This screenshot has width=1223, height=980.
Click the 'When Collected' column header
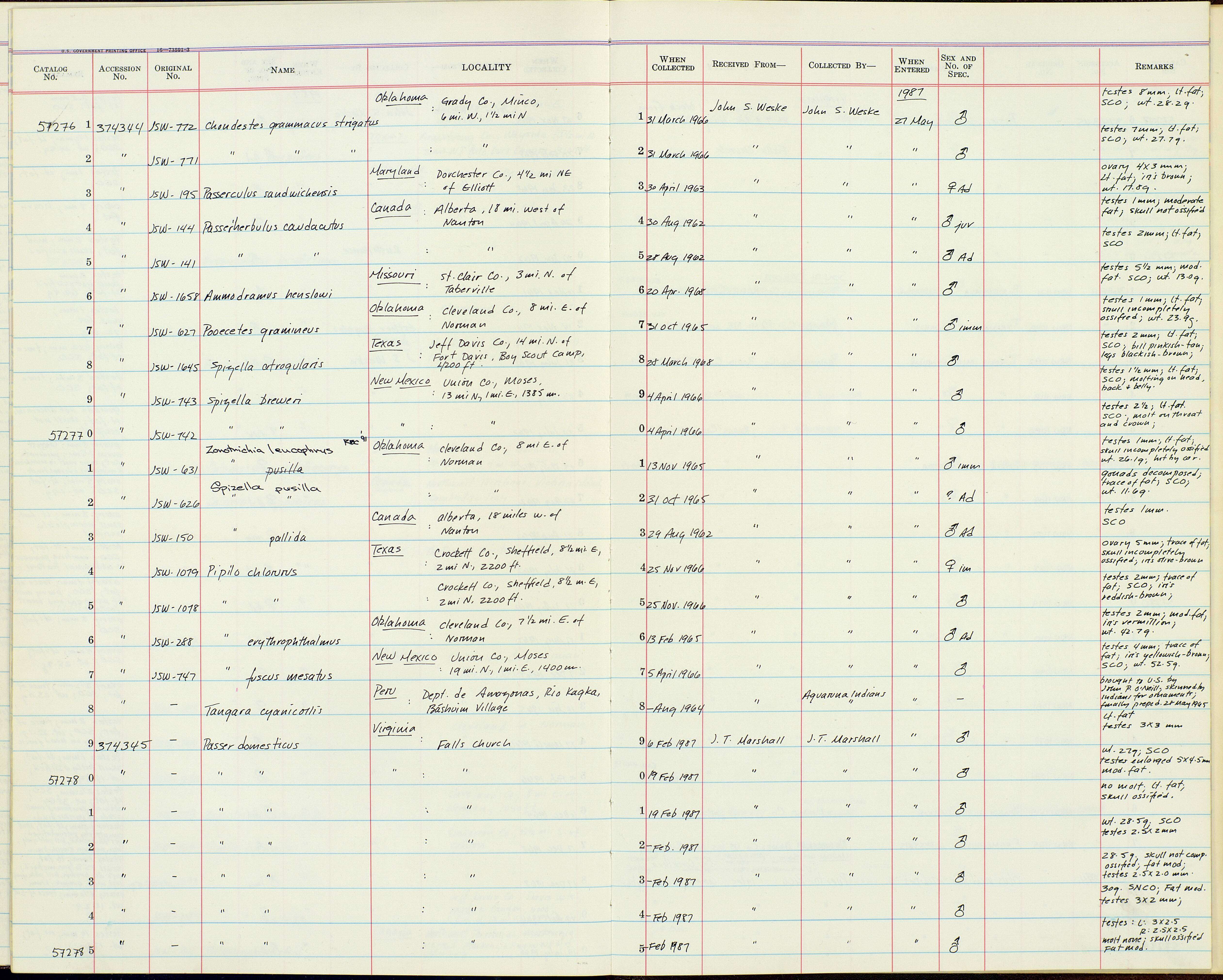point(673,64)
